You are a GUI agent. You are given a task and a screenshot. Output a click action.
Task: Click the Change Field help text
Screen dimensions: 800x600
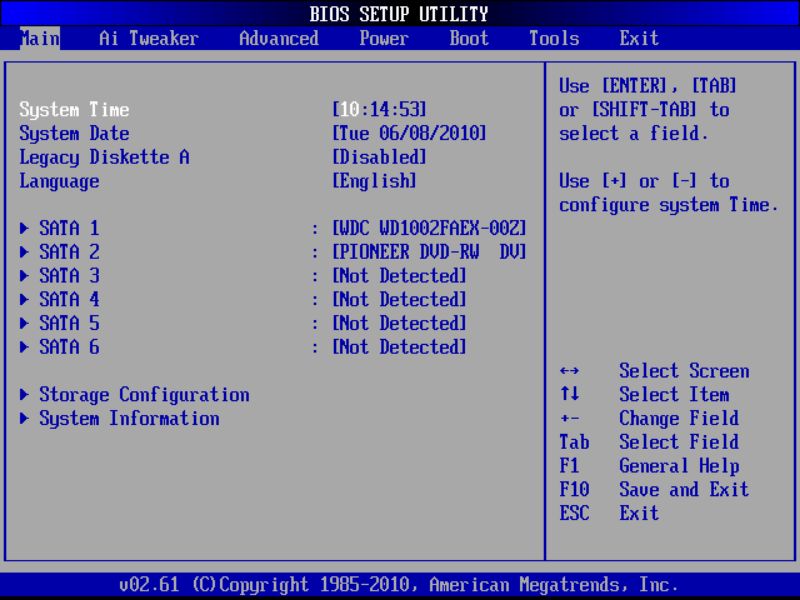679,418
